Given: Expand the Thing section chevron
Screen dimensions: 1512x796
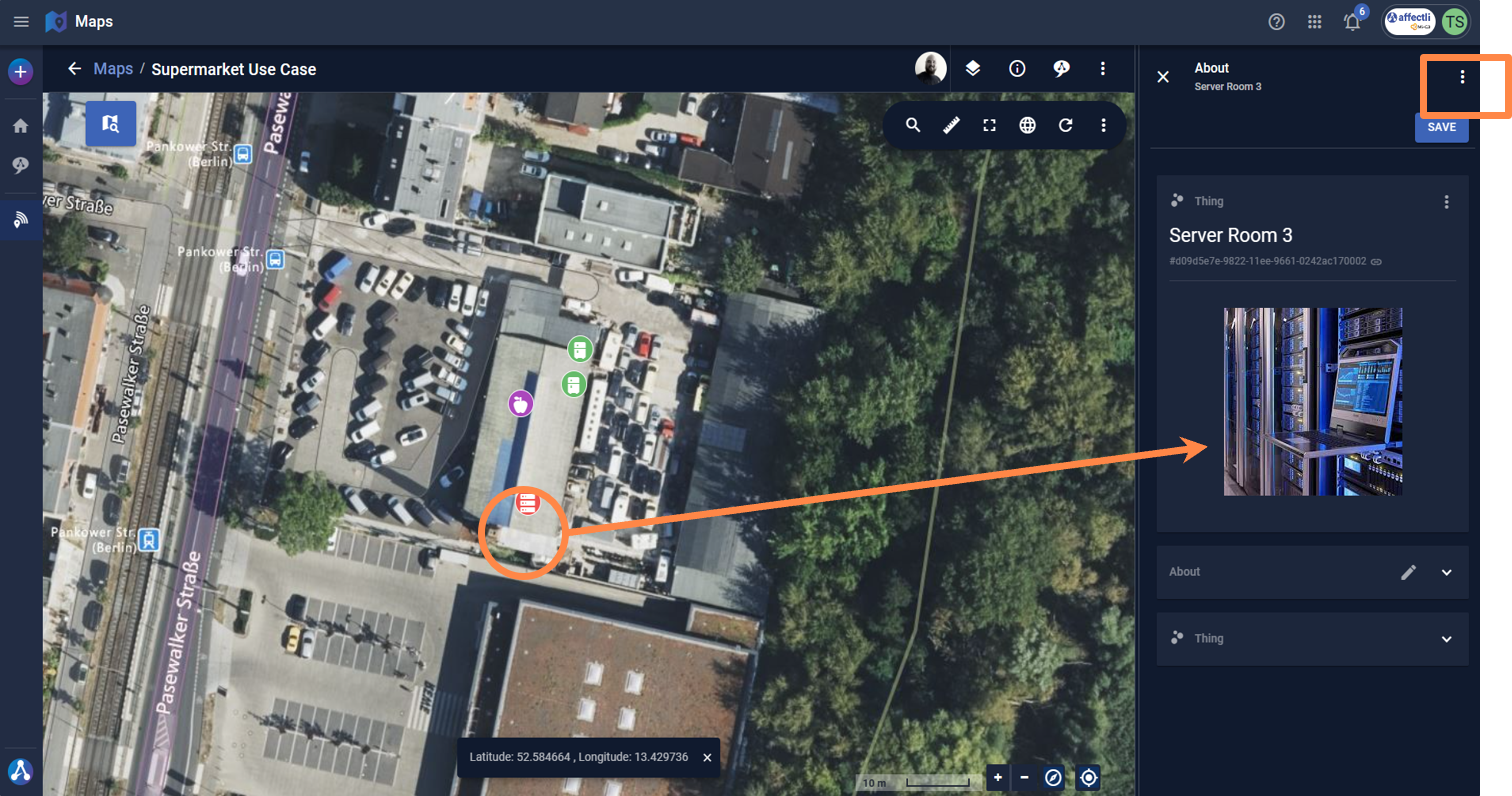Looking at the screenshot, I should (x=1446, y=639).
